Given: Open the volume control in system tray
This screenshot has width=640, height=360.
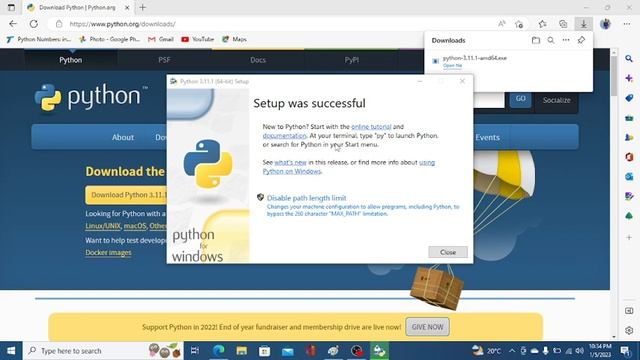Looking at the screenshot, I should pyautogui.click(x=580, y=351).
